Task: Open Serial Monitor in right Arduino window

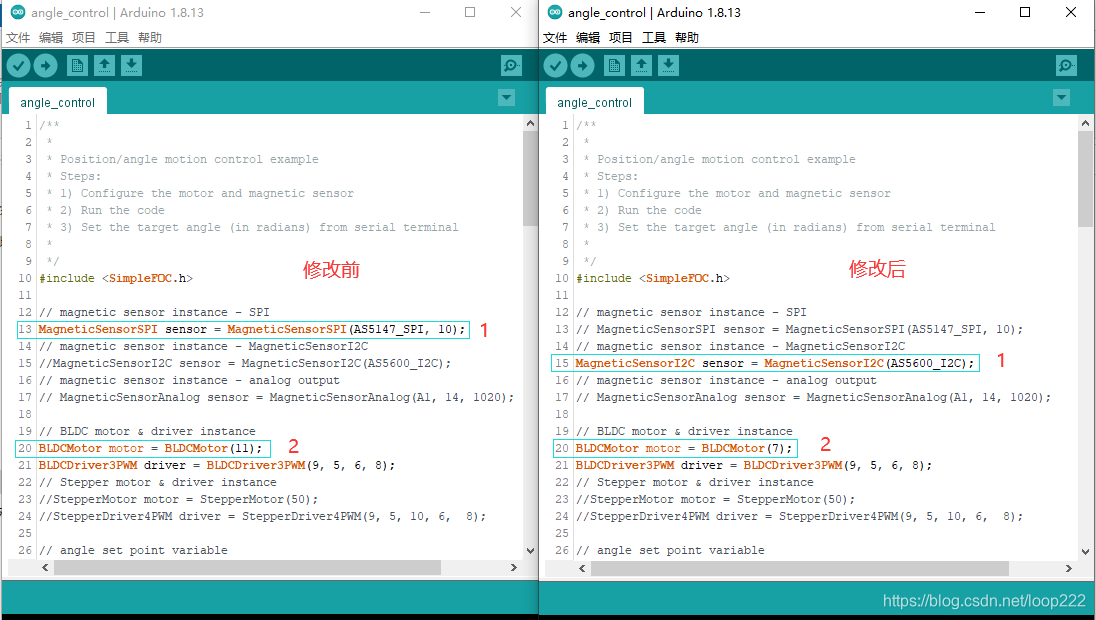Action: pyautogui.click(x=1067, y=66)
